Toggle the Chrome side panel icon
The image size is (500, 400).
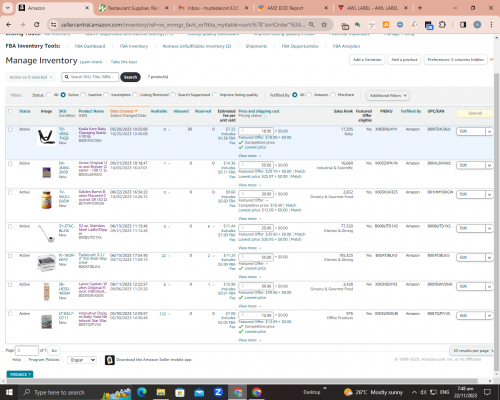point(463,25)
